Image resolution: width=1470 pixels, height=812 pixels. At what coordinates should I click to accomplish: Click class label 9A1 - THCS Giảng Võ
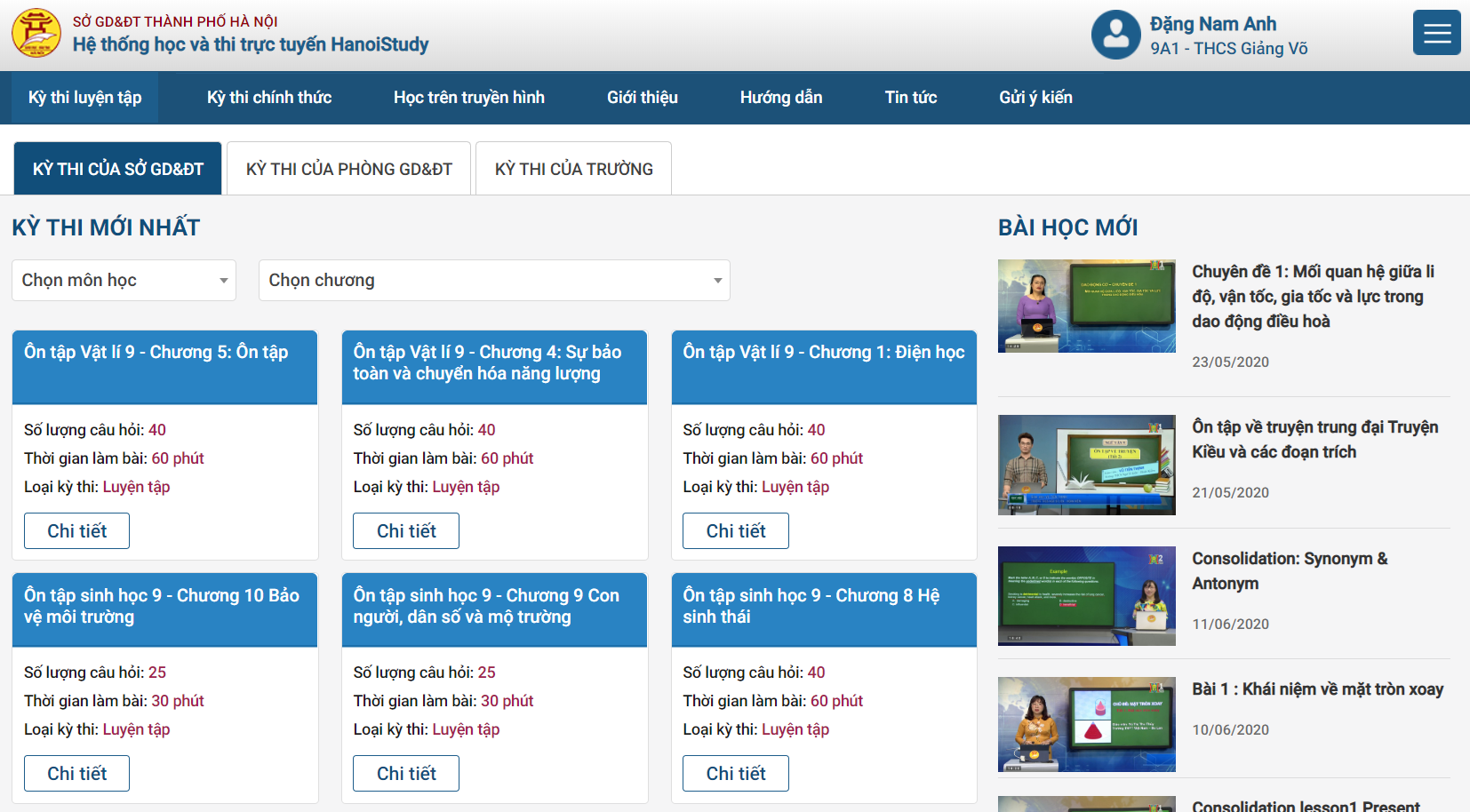click(x=1229, y=49)
